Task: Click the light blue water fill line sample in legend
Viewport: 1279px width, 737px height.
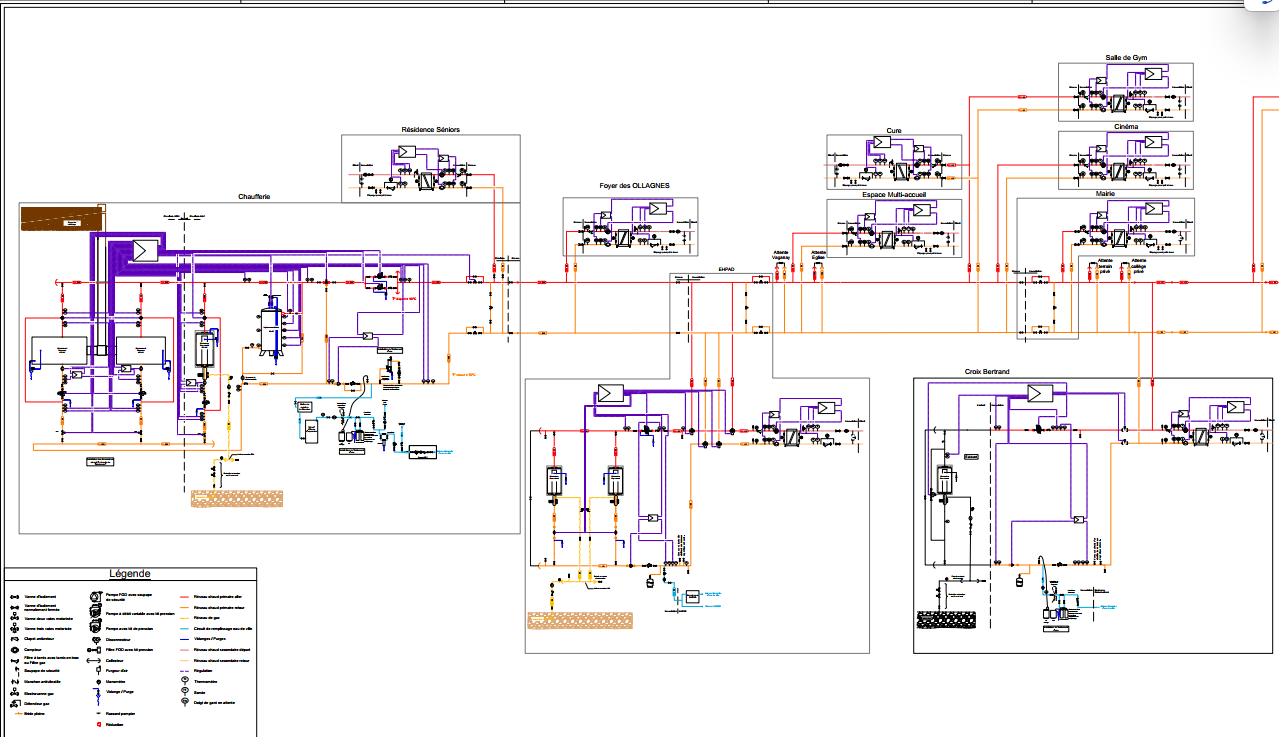Action: click(186, 628)
